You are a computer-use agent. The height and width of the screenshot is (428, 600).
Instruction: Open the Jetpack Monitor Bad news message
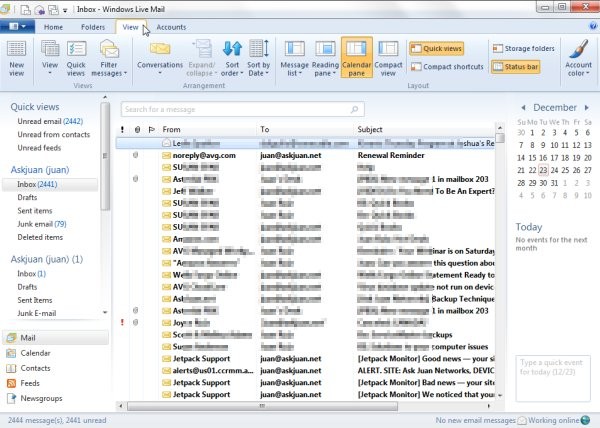click(305, 382)
